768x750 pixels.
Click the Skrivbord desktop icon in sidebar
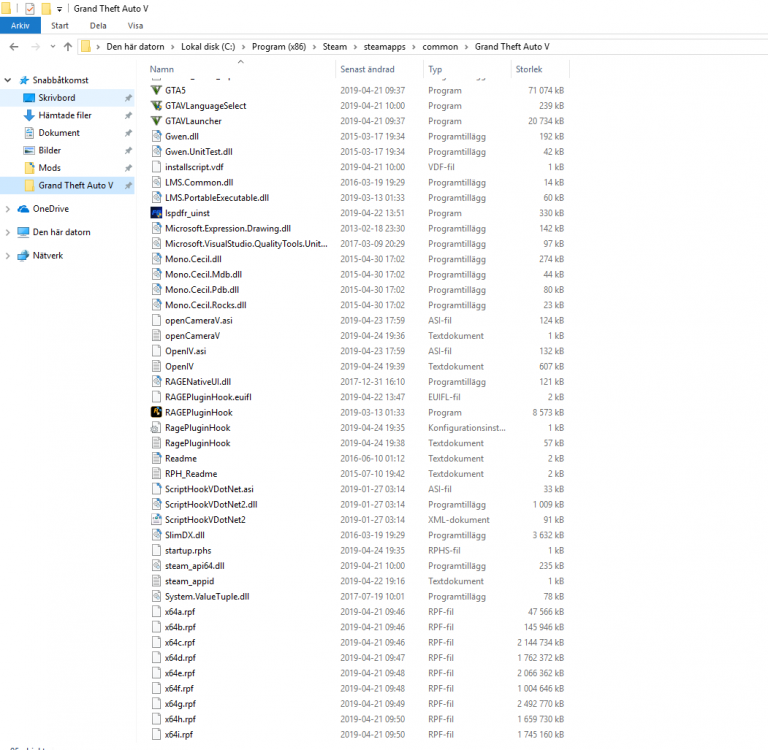coord(29,97)
